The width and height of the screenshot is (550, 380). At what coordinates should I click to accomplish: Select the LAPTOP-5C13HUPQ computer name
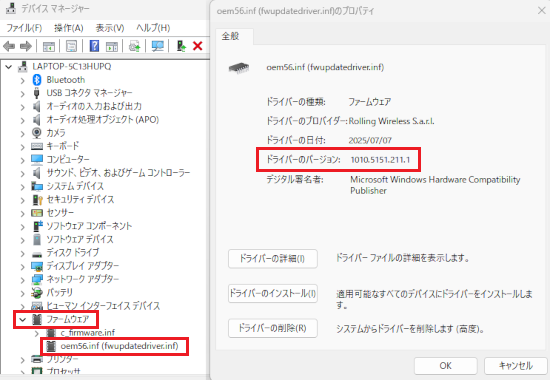point(72,66)
